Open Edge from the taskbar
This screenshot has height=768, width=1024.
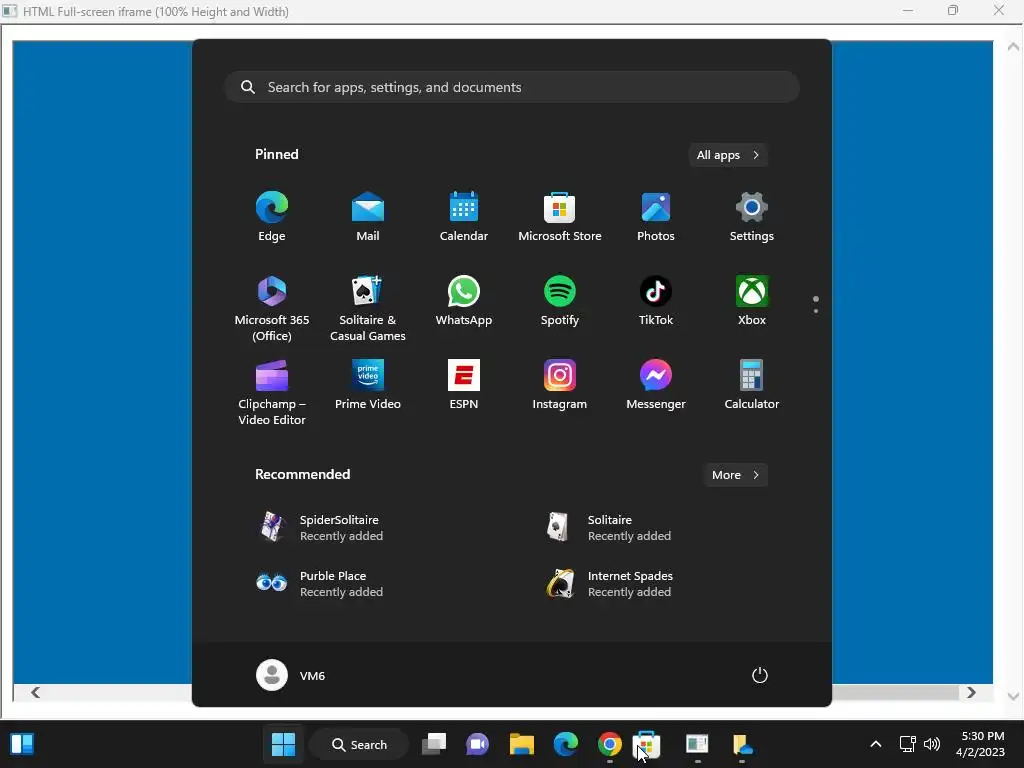566,744
